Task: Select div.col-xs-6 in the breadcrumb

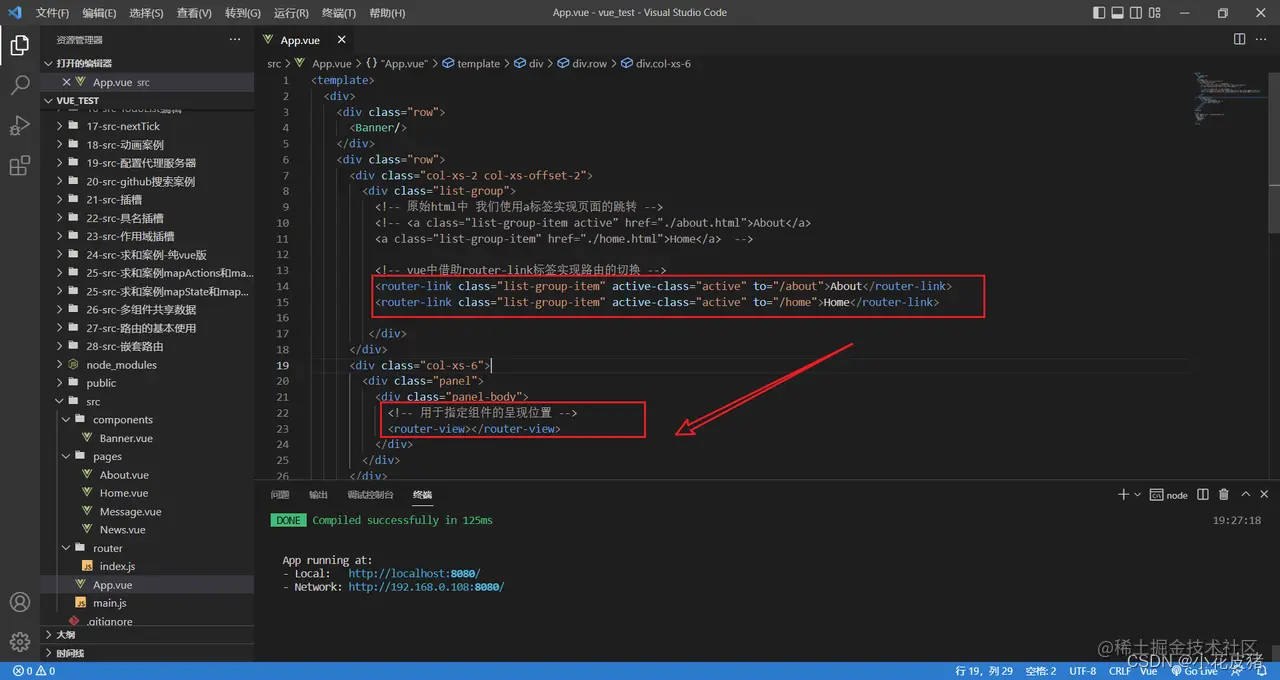Action: tap(655, 63)
